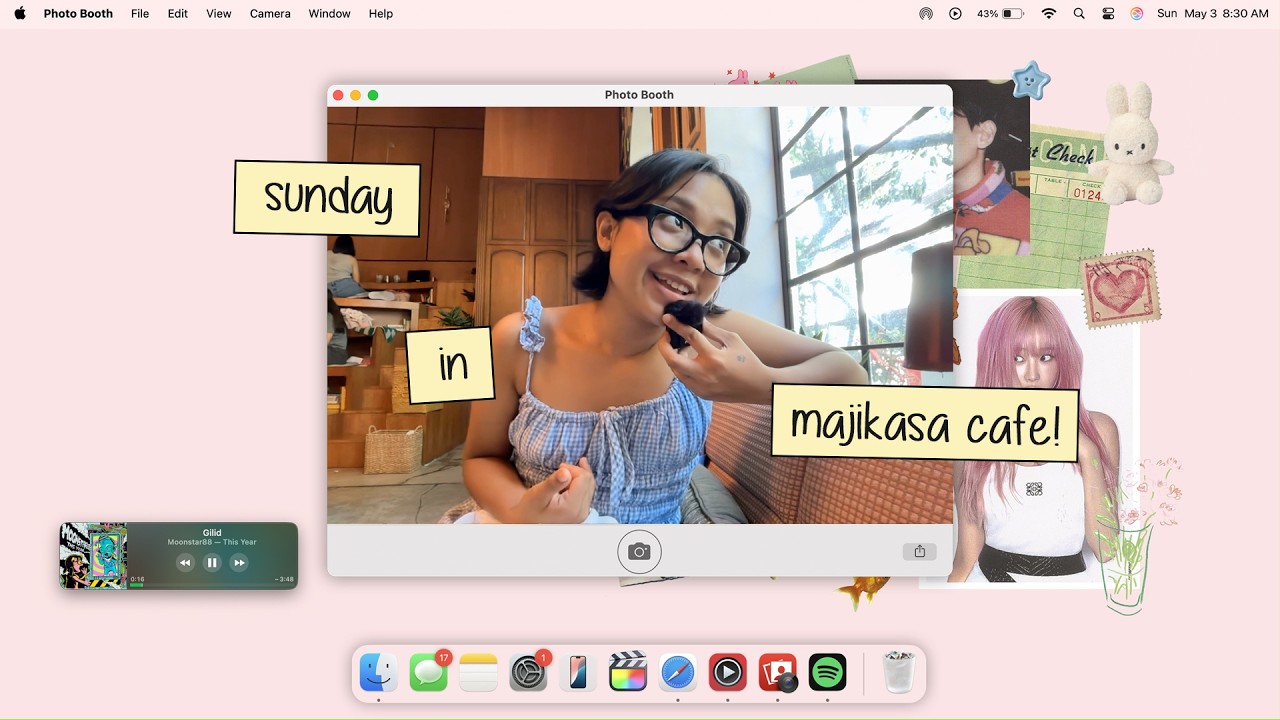Close the Photo Booth window

(x=338, y=95)
